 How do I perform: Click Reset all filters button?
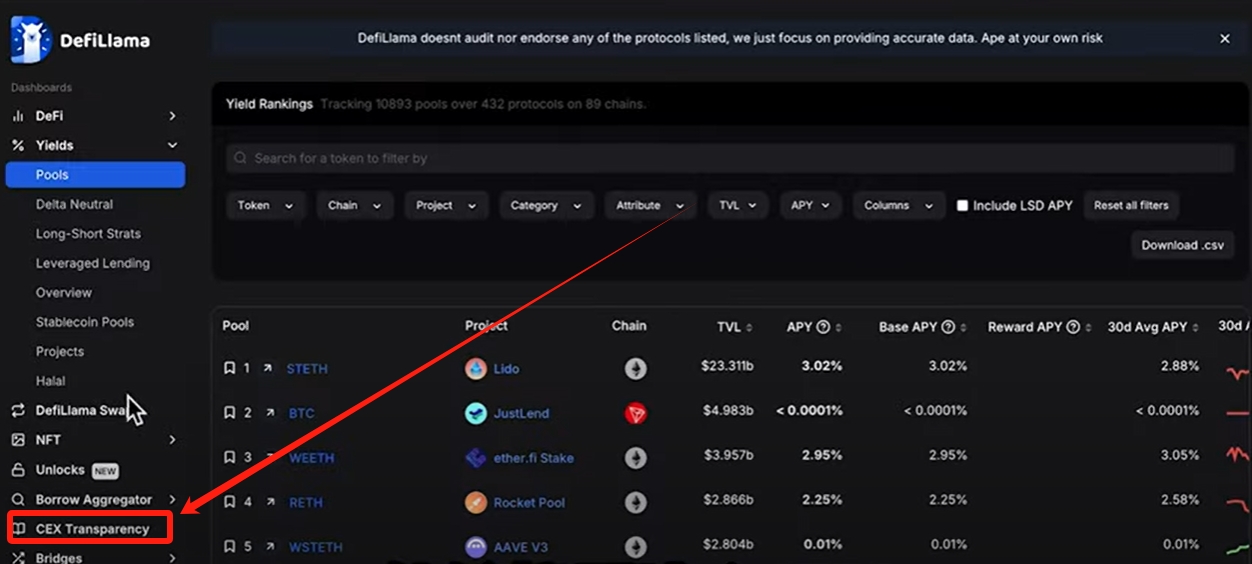(x=1131, y=205)
